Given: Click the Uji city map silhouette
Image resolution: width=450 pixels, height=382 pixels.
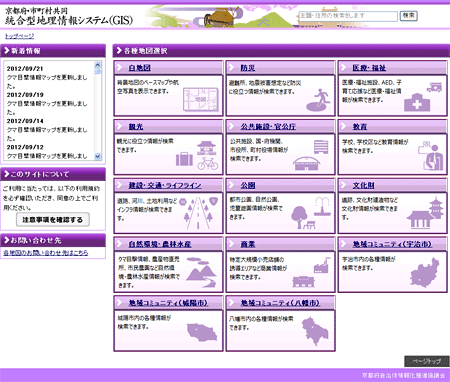Looking at the screenshot, I should tap(425, 273).
